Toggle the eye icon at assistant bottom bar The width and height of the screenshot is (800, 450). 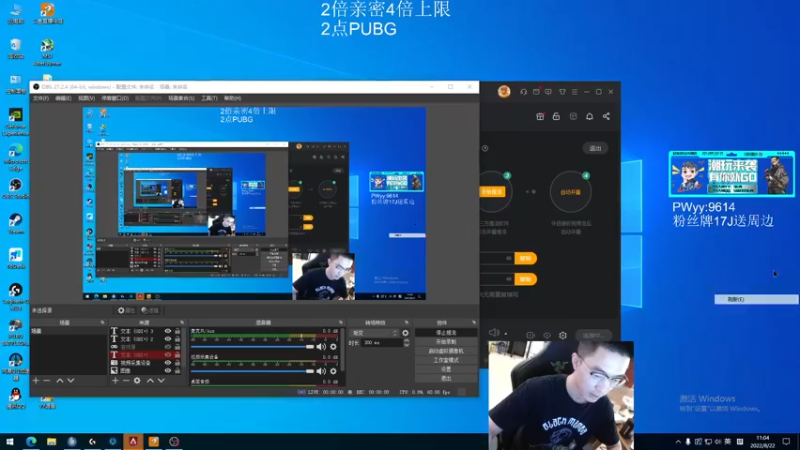coord(547,335)
